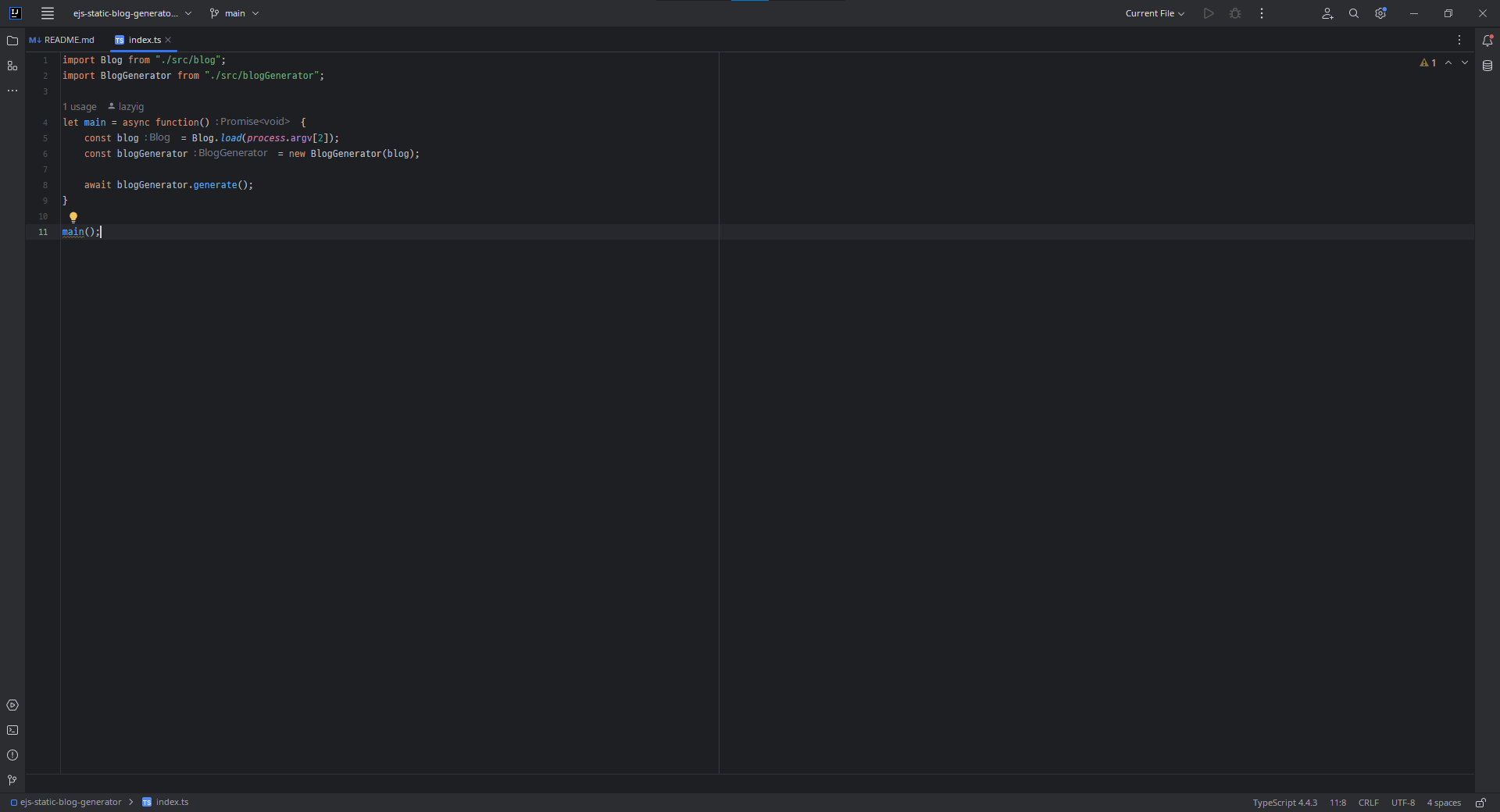The height and width of the screenshot is (812, 1500).
Task: Open the main hamburger menu
Action: (48, 13)
